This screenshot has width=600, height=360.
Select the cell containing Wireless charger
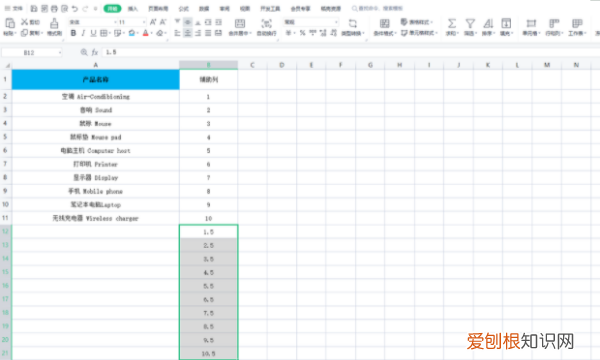click(x=96, y=218)
